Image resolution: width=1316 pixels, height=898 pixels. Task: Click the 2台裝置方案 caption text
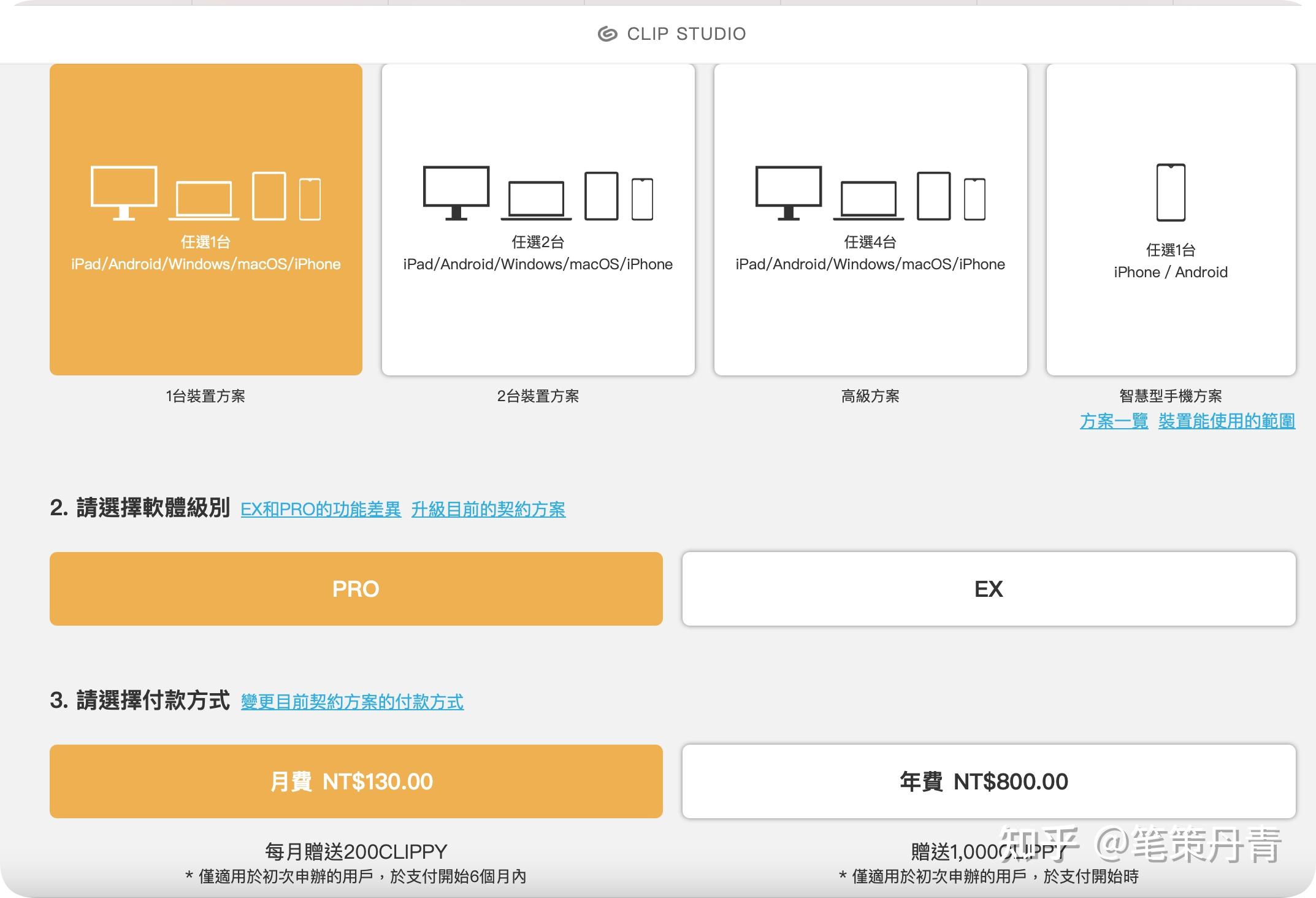click(x=538, y=396)
